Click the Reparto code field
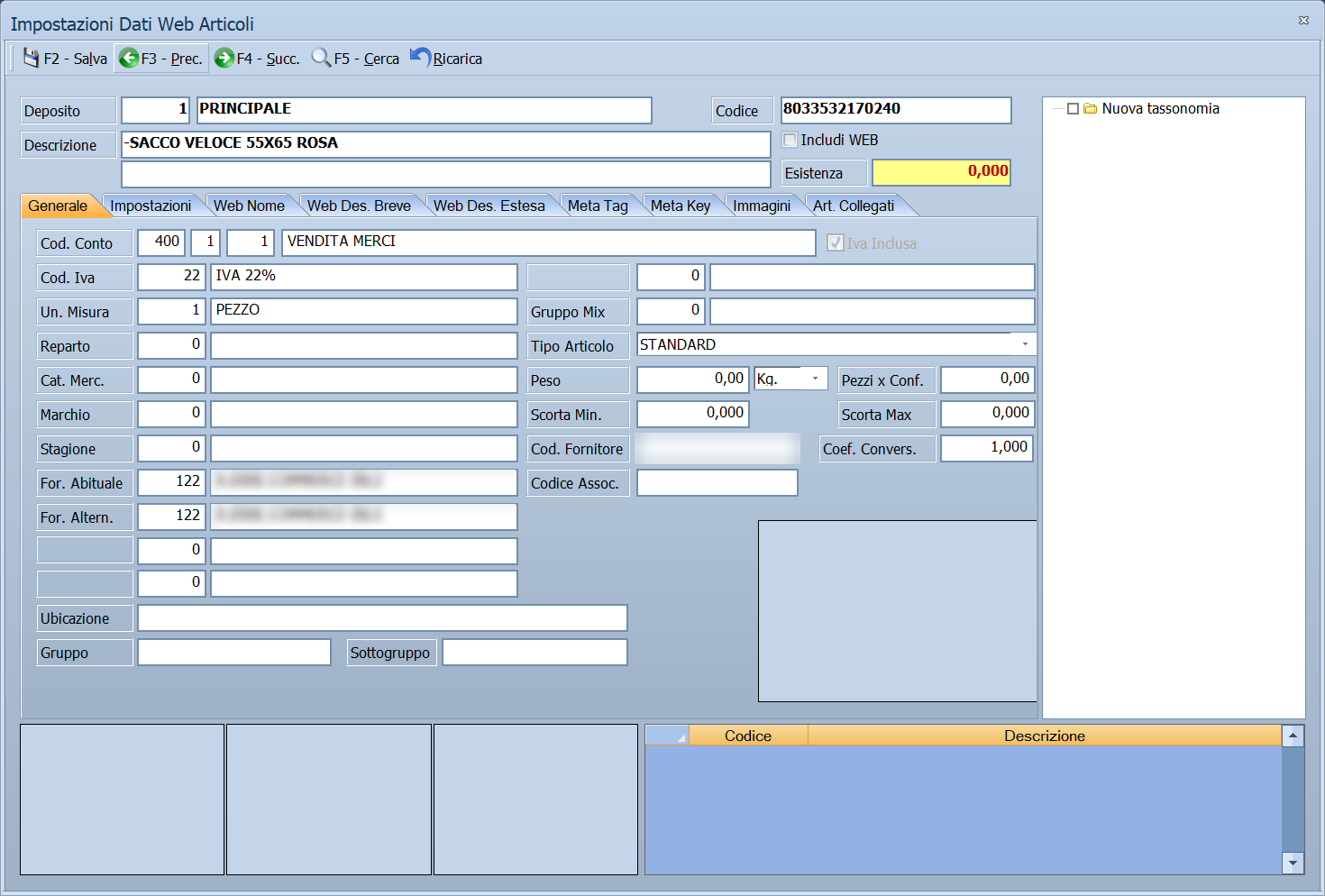The image size is (1325, 896). point(171,345)
